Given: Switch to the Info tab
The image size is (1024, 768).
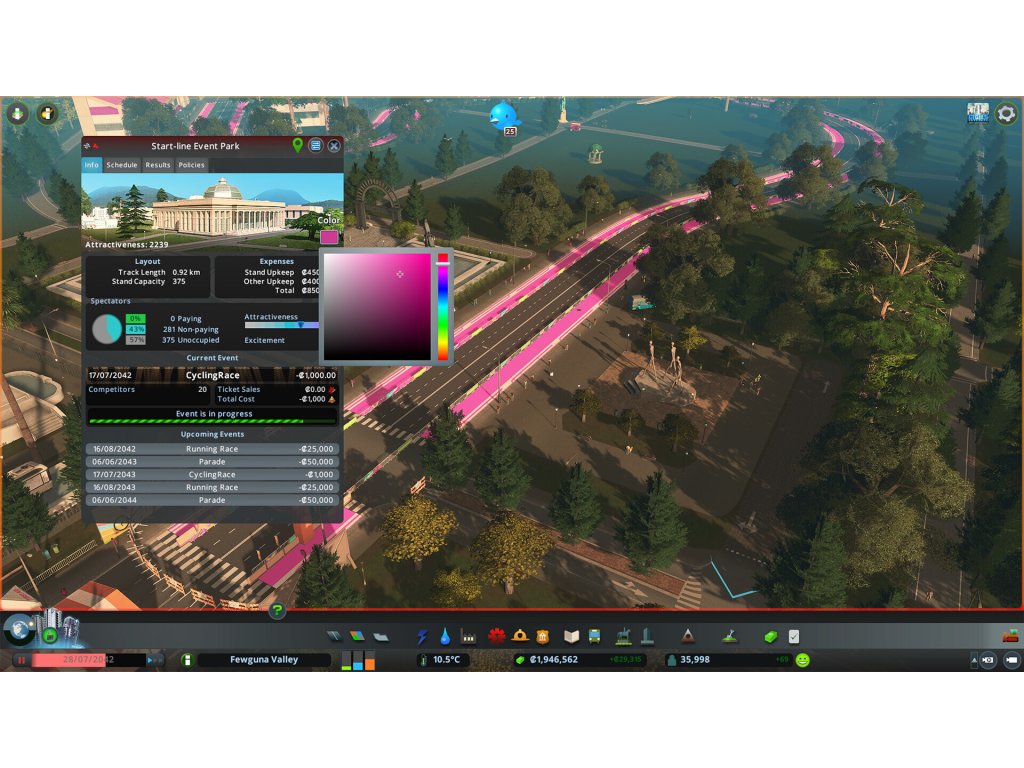Looking at the screenshot, I should [x=91, y=165].
